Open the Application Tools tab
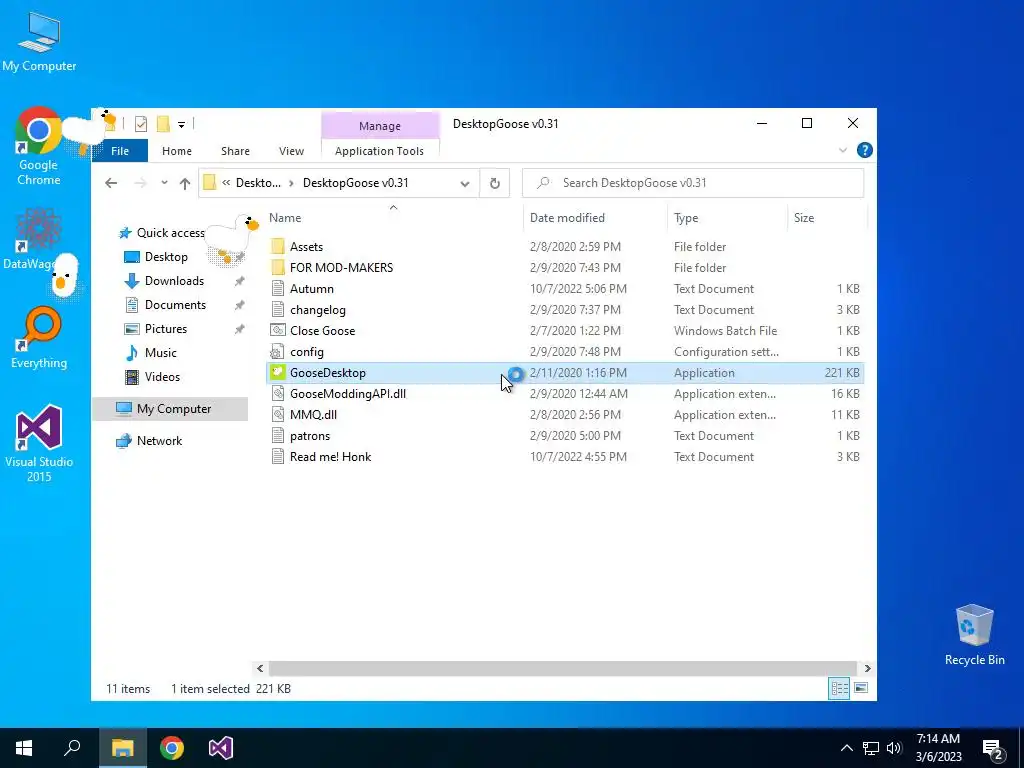 click(x=379, y=151)
